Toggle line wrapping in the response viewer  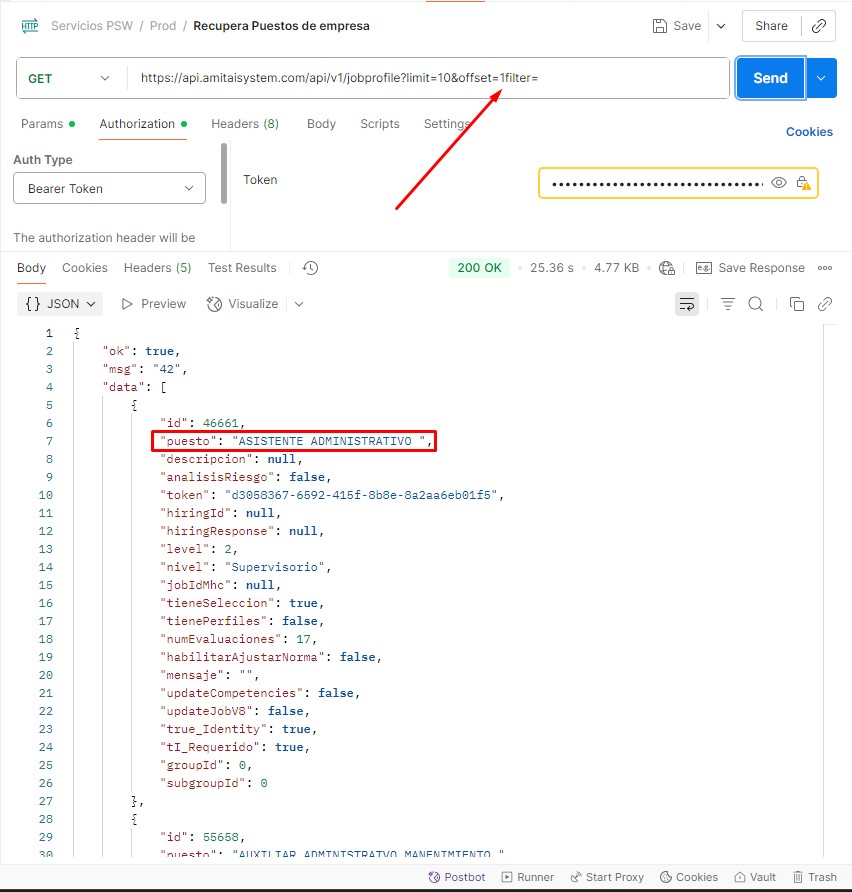click(686, 304)
